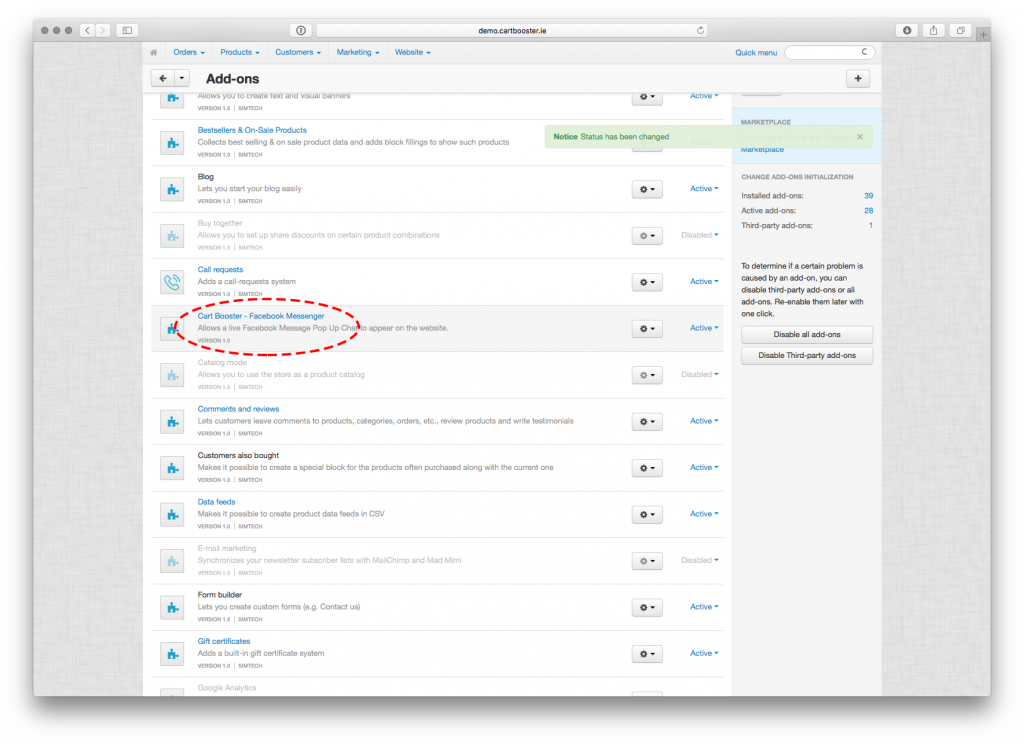The width and height of the screenshot is (1024, 744).
Task: Open a new Safari tab
Action: (983, 34)
